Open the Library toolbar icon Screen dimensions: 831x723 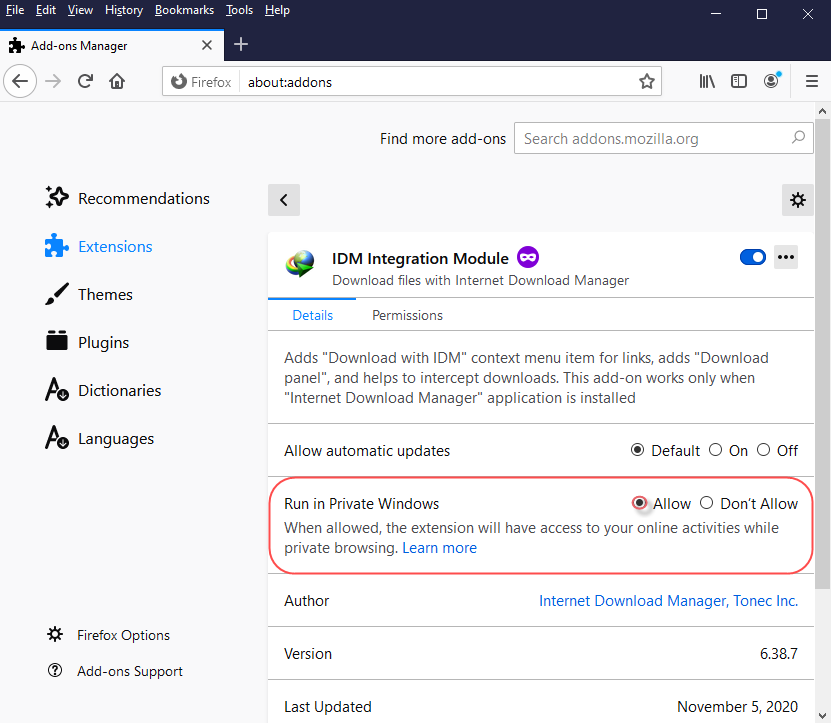click(707, 82)
